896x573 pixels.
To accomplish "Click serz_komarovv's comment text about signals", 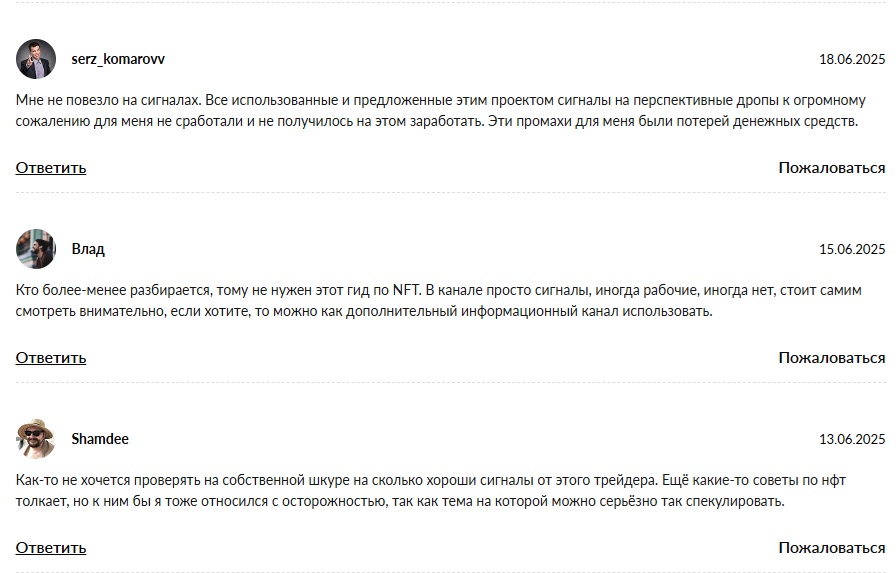I will [441, 111].
